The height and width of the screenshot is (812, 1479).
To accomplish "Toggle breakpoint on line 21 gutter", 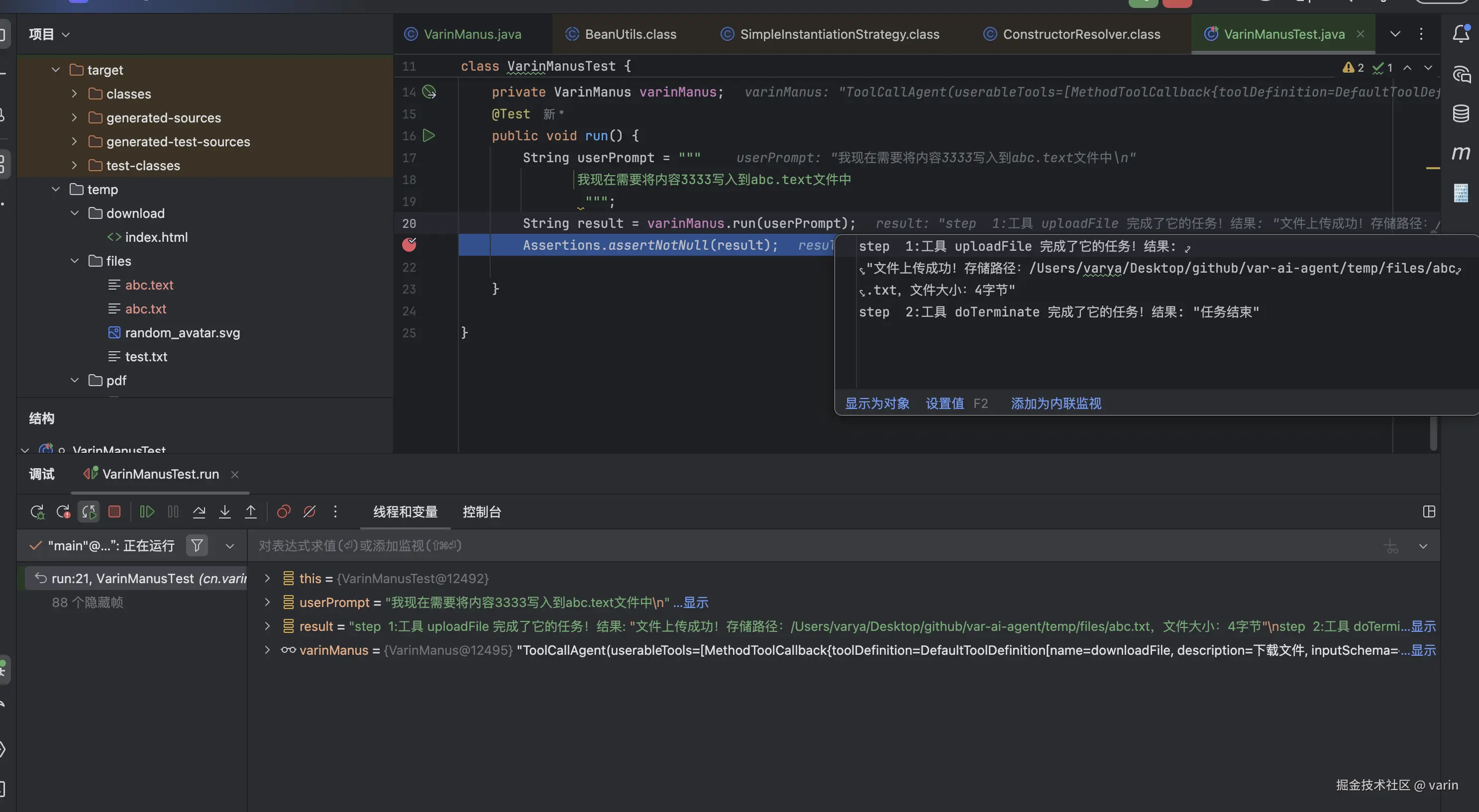I will click(410, 245).
